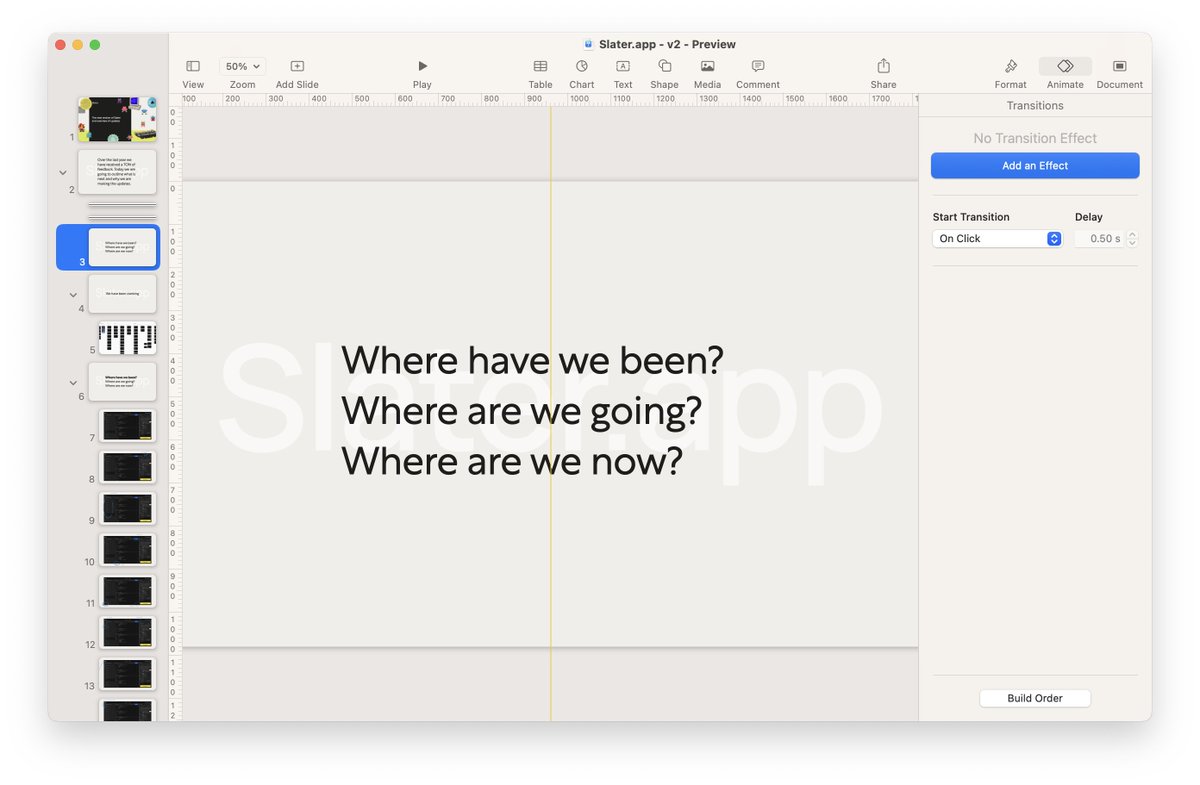Viewport: 1200px width, 785px height.
Task: Collapse the slide 6 group chevron
Action: click(73, 382)
